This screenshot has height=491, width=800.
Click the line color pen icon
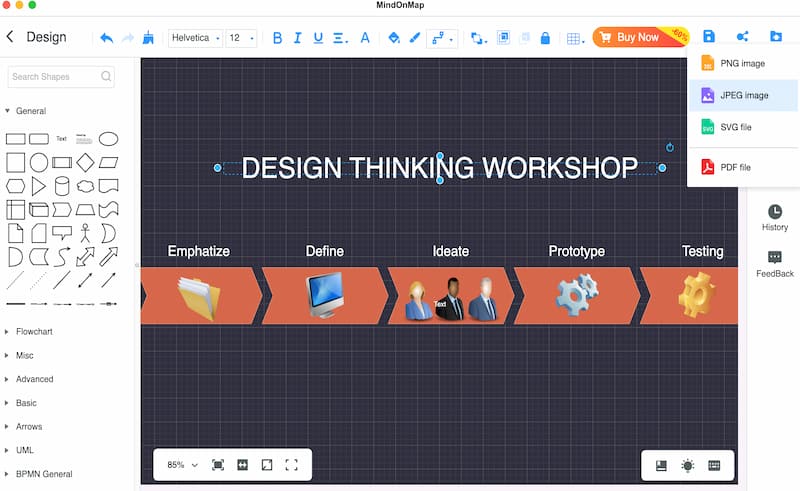click(415, 38)
